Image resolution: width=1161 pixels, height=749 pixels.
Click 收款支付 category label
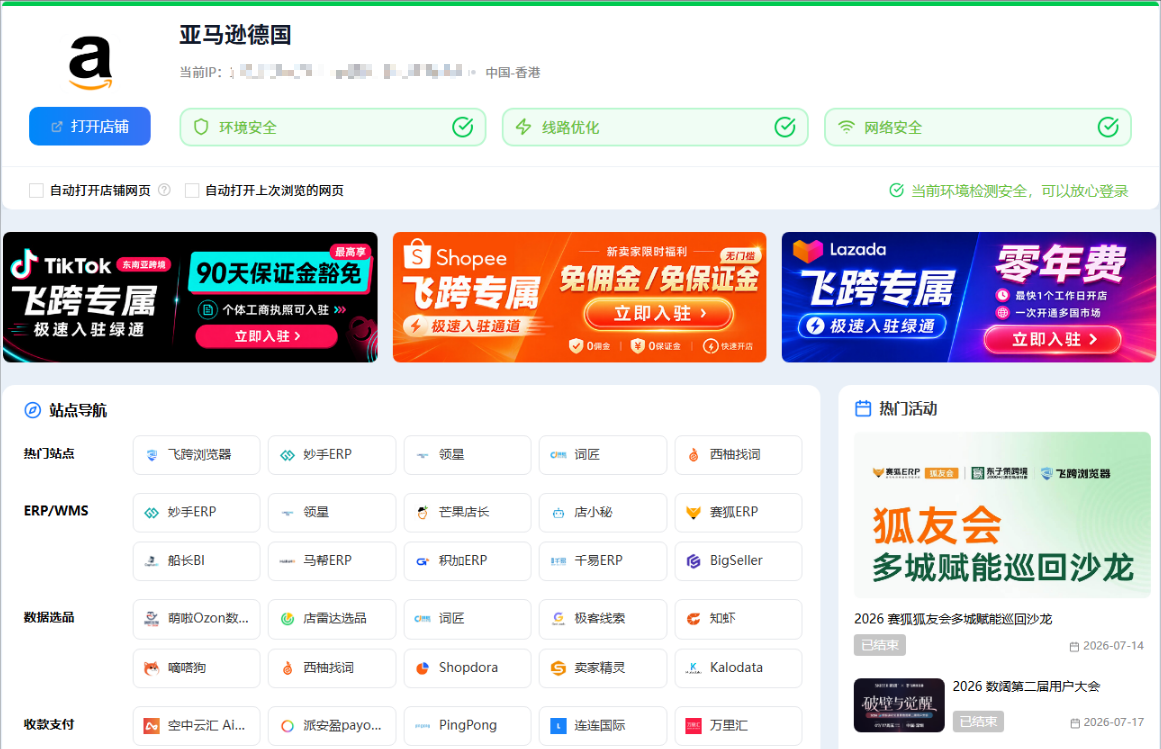tap(49, 725)
